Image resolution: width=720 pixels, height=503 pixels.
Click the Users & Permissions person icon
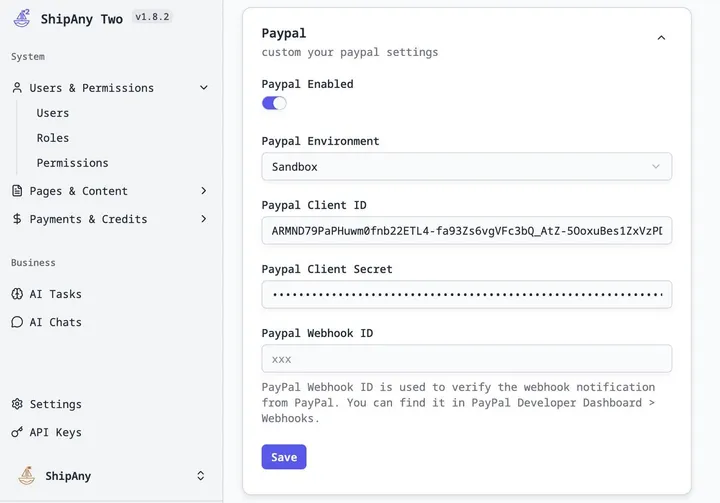17,88
